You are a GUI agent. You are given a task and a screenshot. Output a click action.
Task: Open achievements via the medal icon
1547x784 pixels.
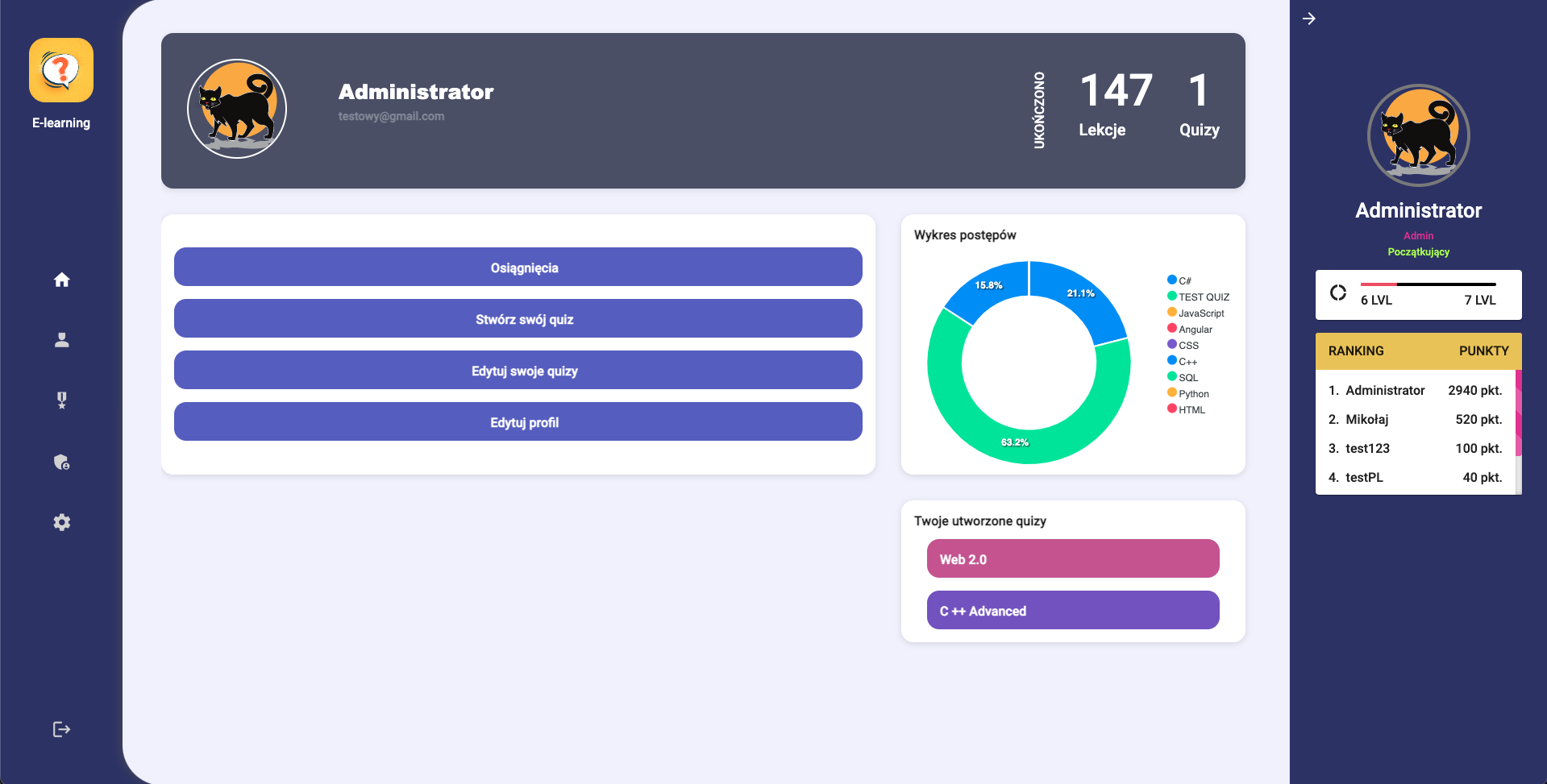[61, 400]
